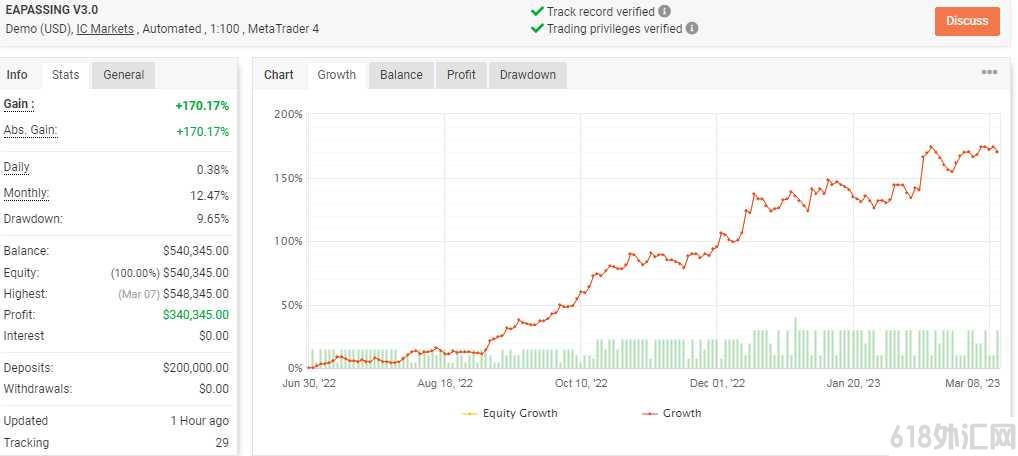
Task: Select the Stats tab
Action: (66, 75)
